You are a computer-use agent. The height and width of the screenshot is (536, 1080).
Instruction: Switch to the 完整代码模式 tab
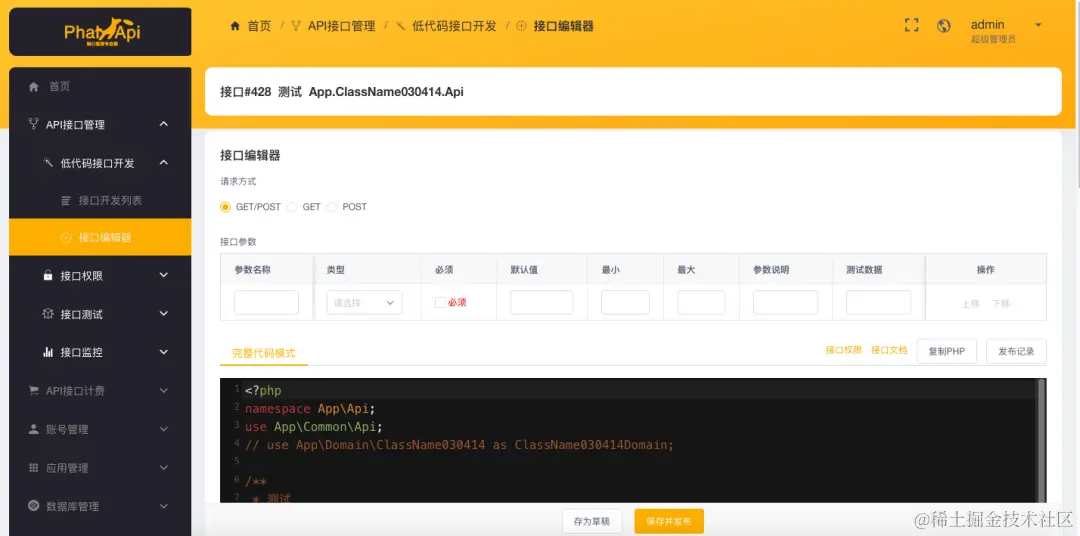coord(264,353)
